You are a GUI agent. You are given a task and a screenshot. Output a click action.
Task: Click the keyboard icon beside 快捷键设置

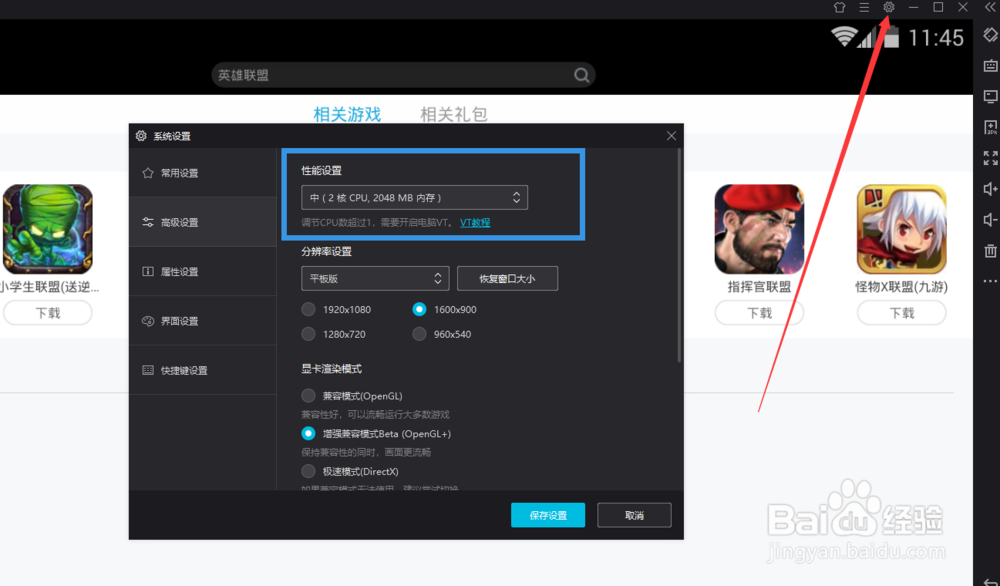148,370
